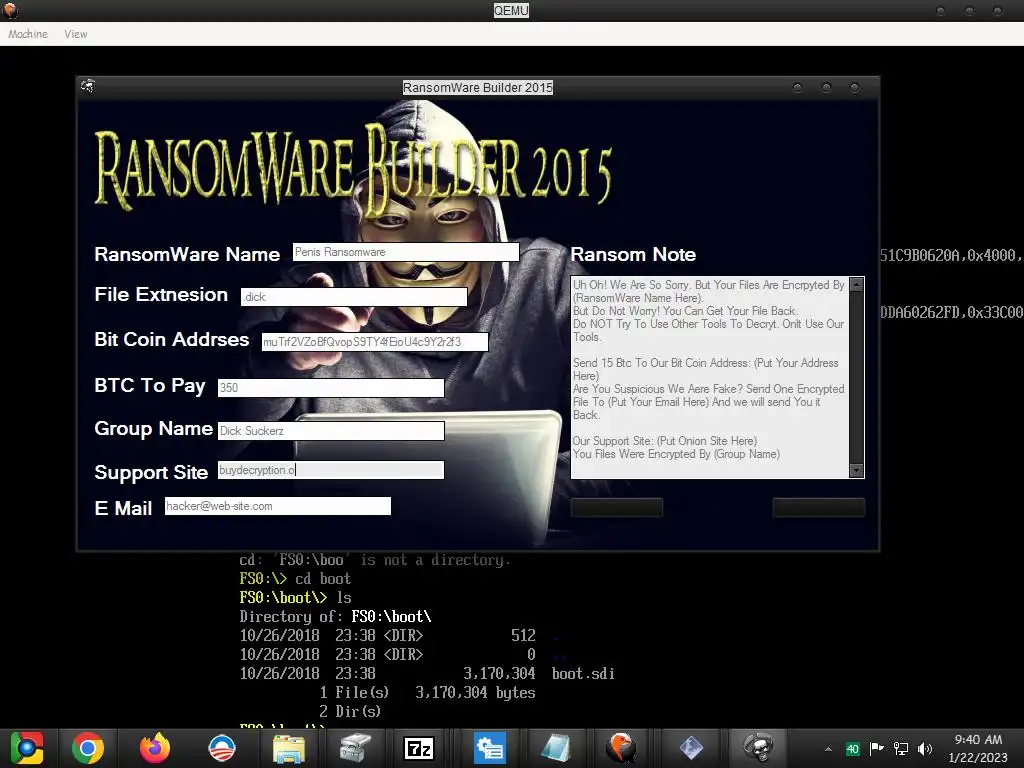Open the Machine menu in QEMU
Image resolution: width=1024 pixels, height=768 pixels.
coord(28,34)
